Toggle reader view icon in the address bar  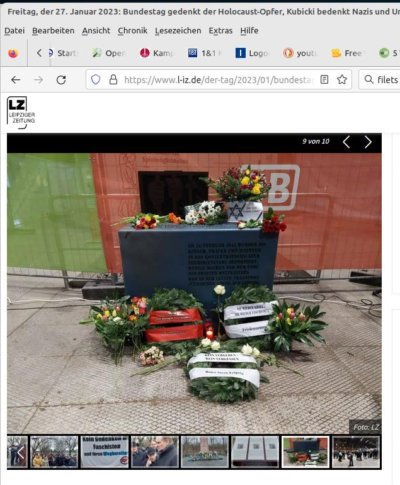click(324, 80)
